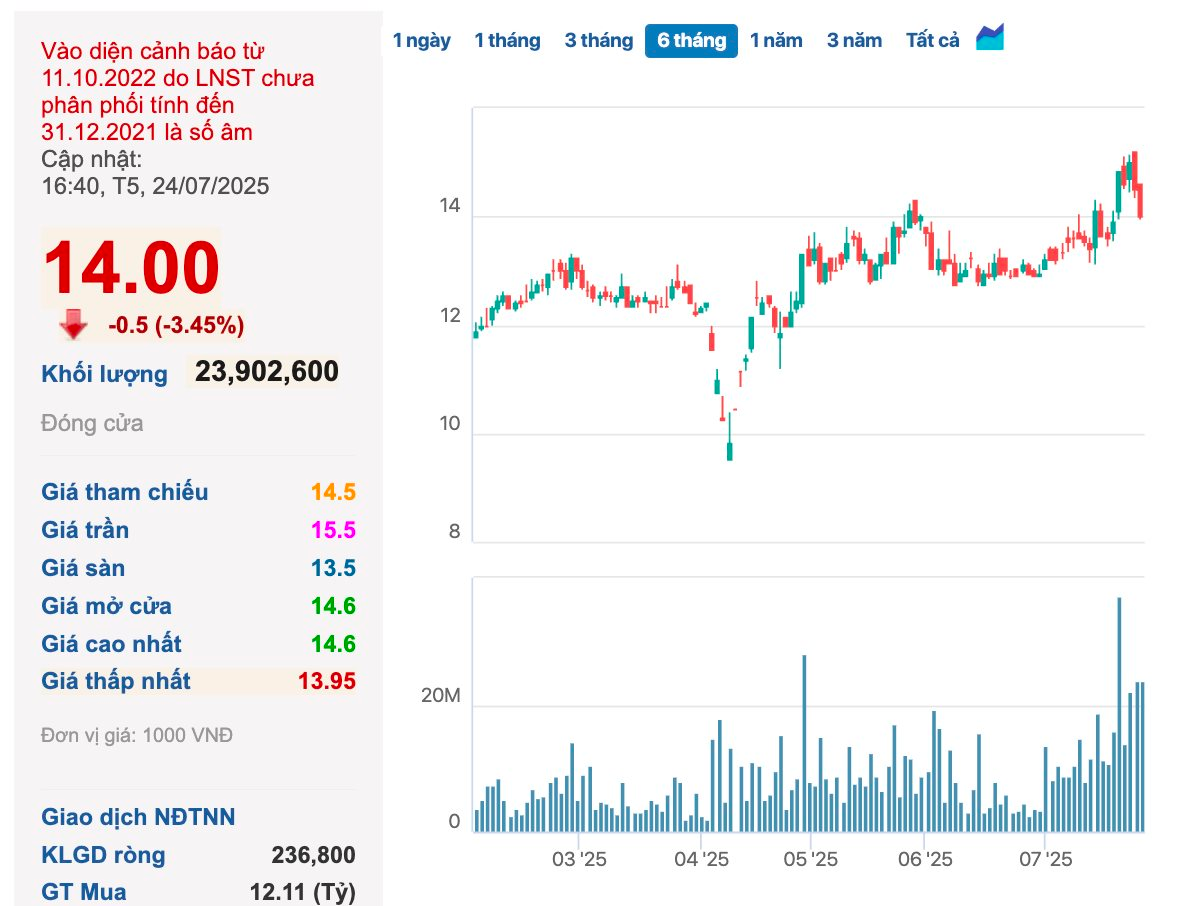Click the Giá tham chiếu label

[125, 492]
